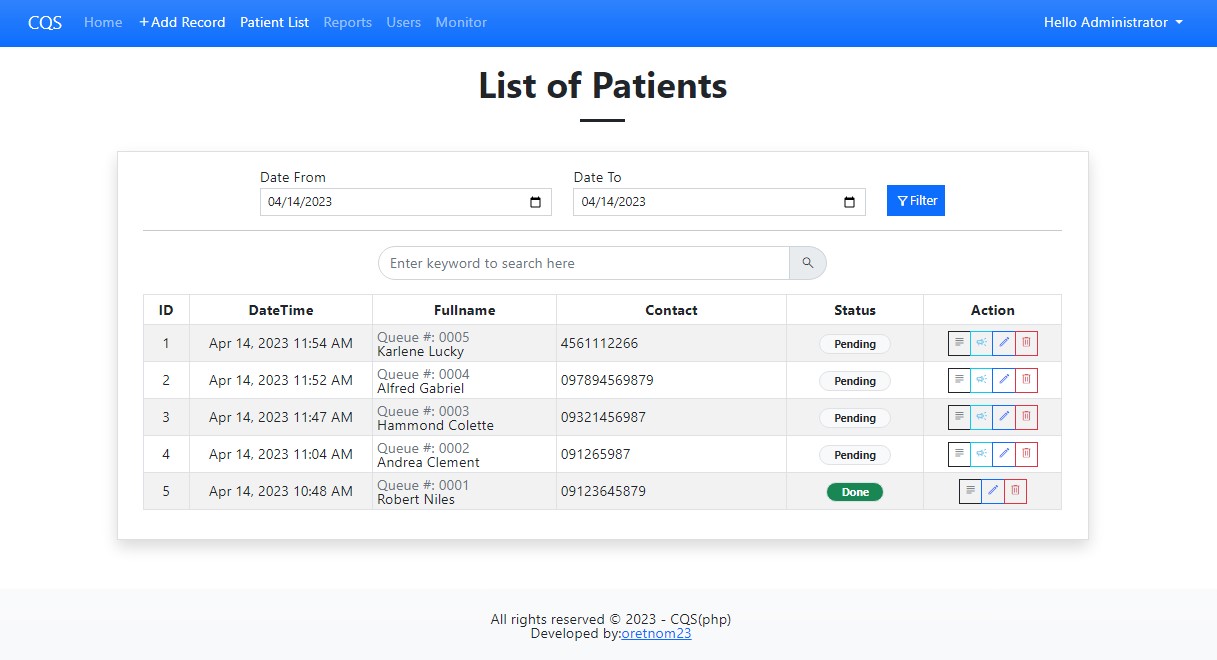Open Monitor in navbar
The height and width of the screenshot is (660, 1217).
click(x=461, y=22)
